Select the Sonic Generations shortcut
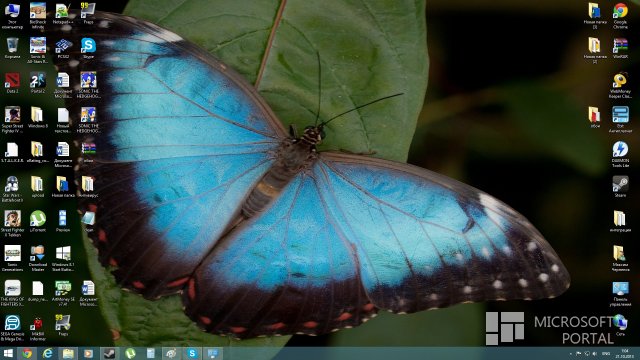The width and height of the screenshot is (640, 360). pyautogui.click(x=12, y=258)
